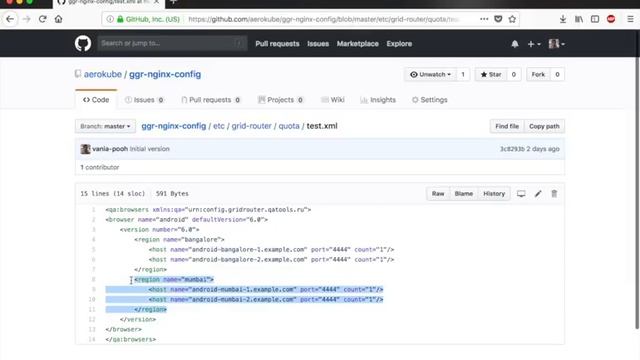Open the browser library icon
This screenshot has width=640, height=360.
pyautogui.click(x=579, y=19)
